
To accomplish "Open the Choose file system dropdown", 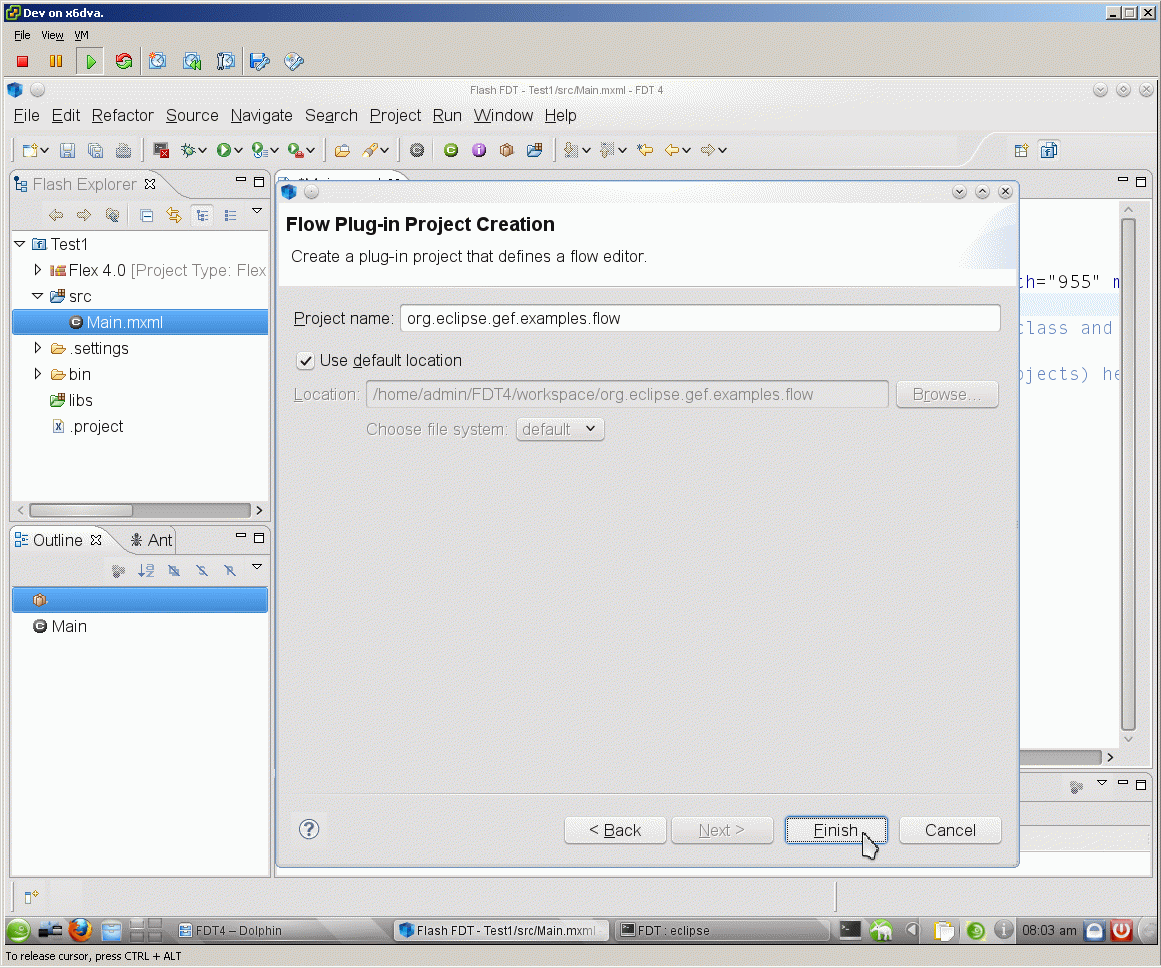I will point(560,430).
